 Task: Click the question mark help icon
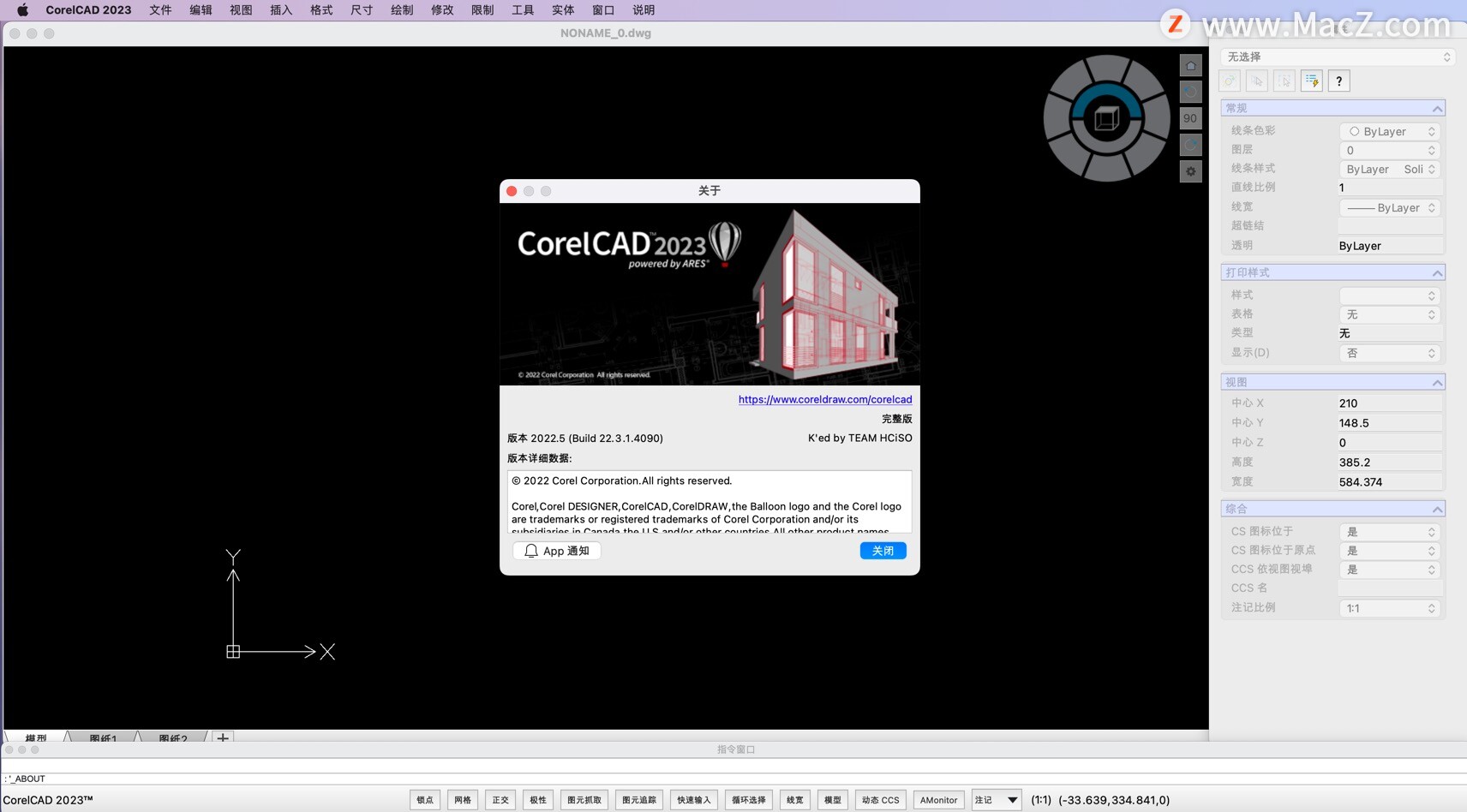(1338, 81)
